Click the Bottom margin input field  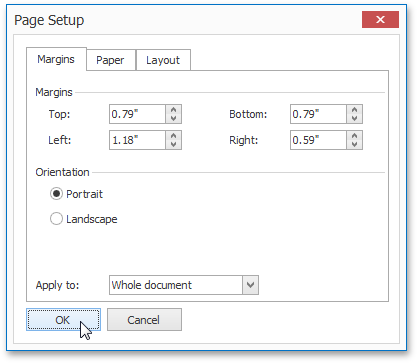coord(318,114)
